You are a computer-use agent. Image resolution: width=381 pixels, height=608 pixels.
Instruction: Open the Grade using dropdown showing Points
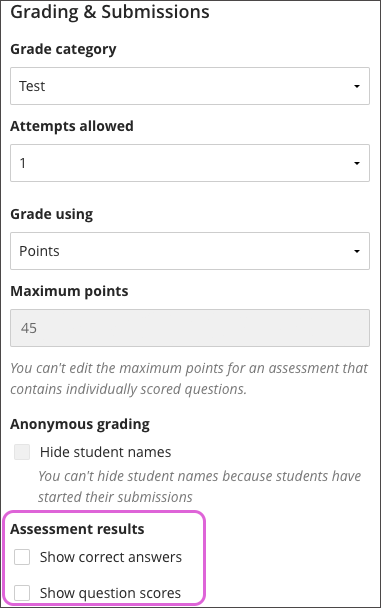click(190, 251)
